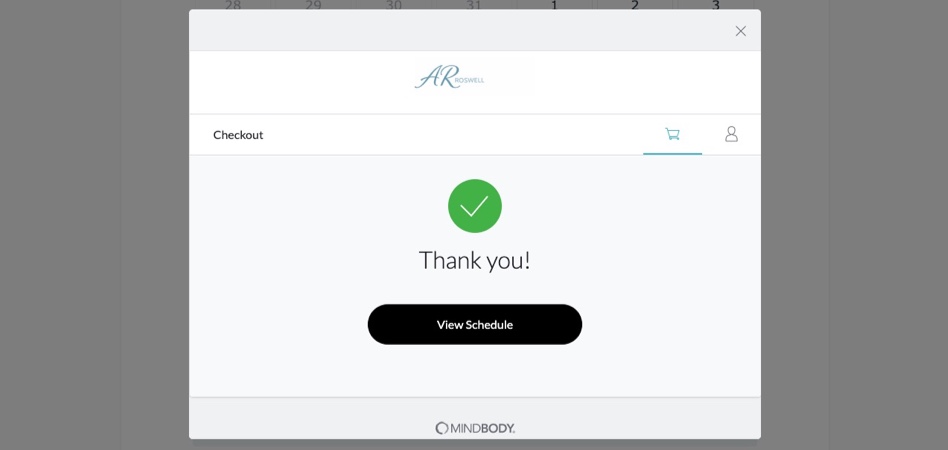Click dimmed backdrop right of the dialog
This screenshot has width=948, height=450.
click(854, 225)
